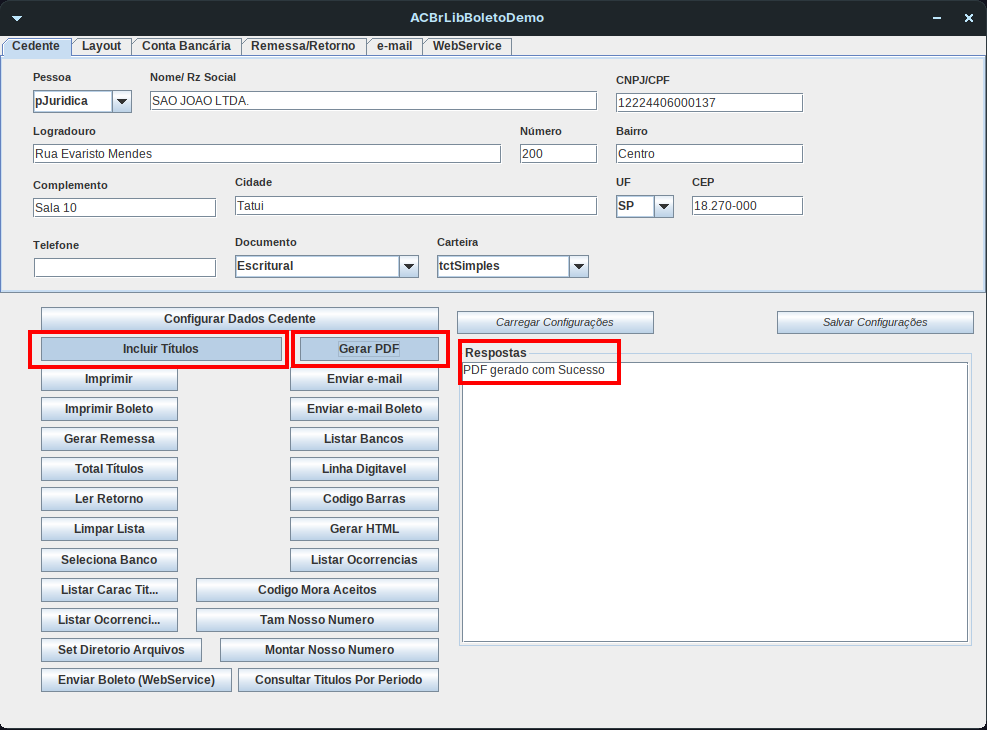Click Enviar Boleto (WebService) button
Viewport: 987px width, 730px height.
pyautogui.click(x=137, y=680)
